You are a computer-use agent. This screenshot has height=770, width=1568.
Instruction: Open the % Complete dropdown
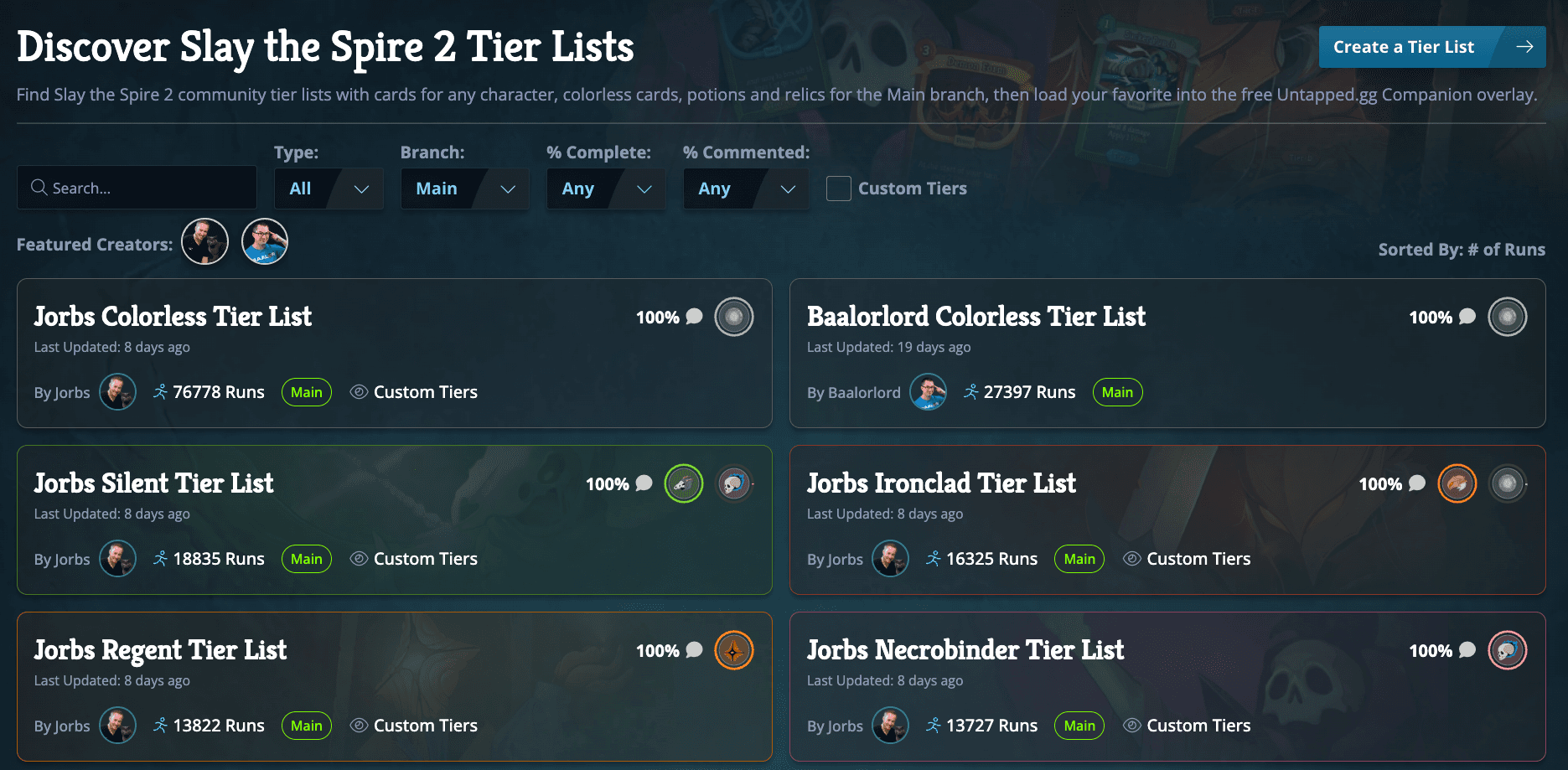click(x=606, y=189)
